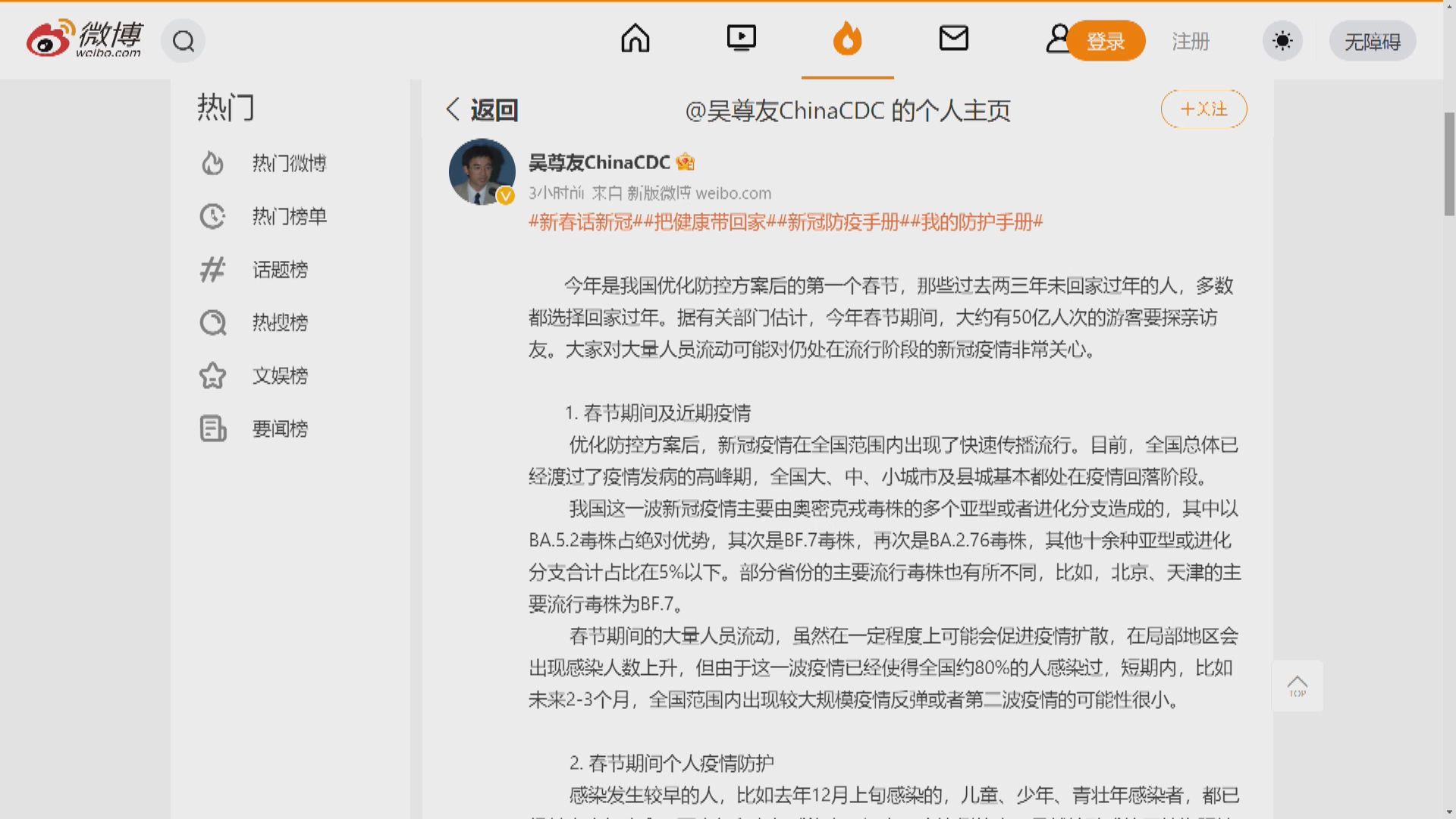Collapse page with 返回 back chevron

pyautogui.click(x=453, y=110)
